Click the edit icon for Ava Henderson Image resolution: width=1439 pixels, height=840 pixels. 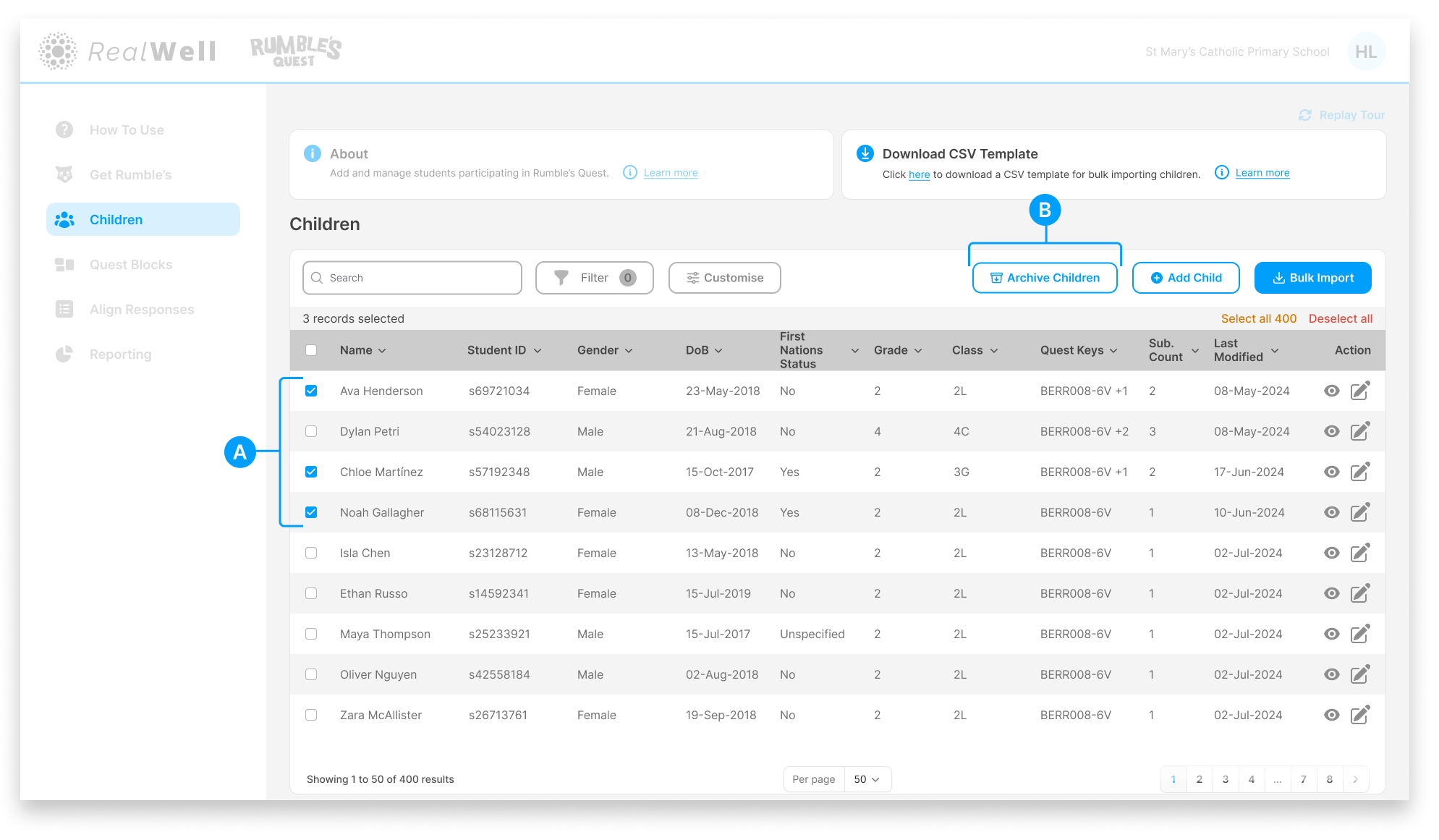[x=1360, y=391]
